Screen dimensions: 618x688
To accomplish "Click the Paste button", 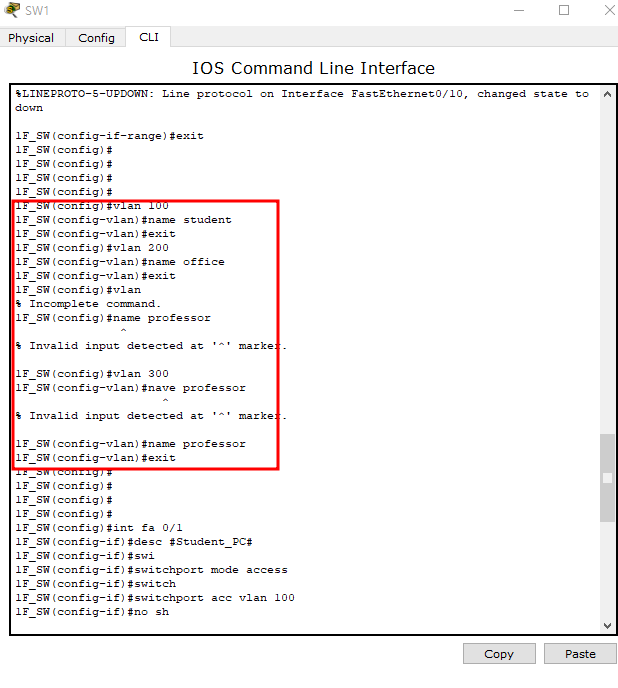I will pos(580,654).
